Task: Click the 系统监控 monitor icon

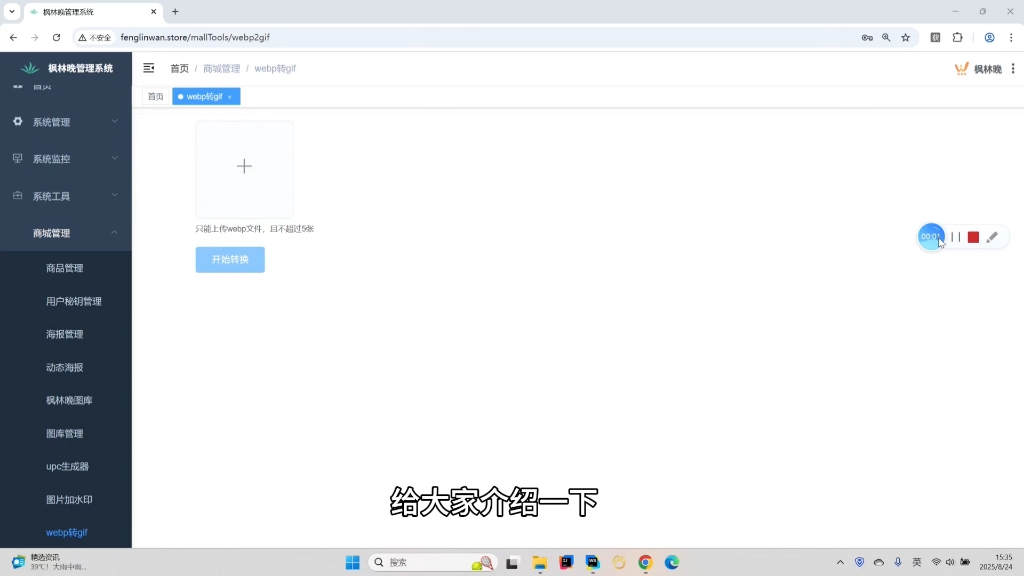Action: coord(18,159)
